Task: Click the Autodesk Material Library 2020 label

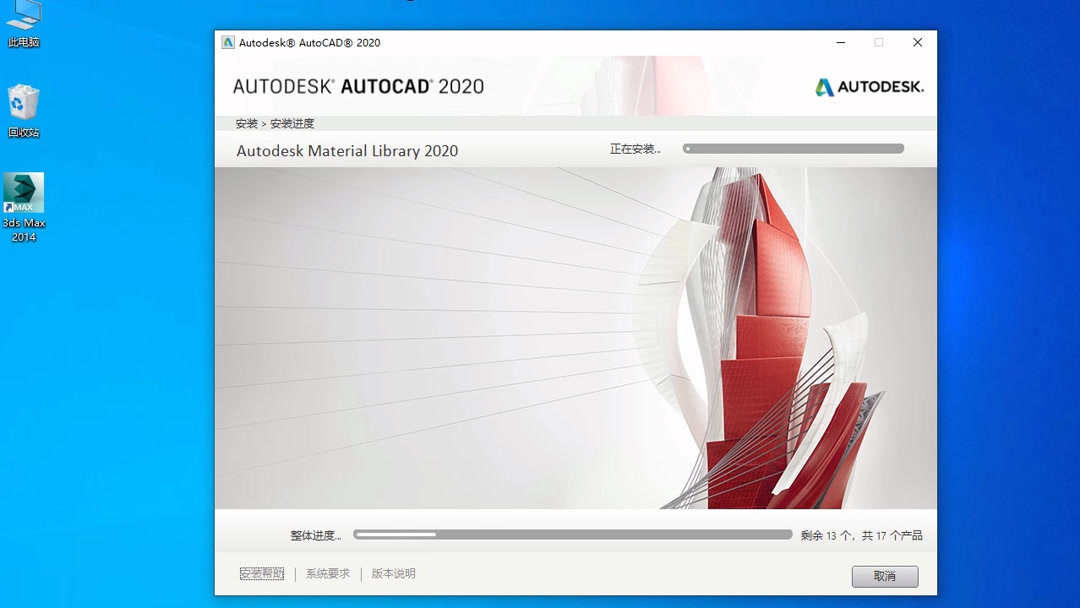Action: (x=346, y=150)
